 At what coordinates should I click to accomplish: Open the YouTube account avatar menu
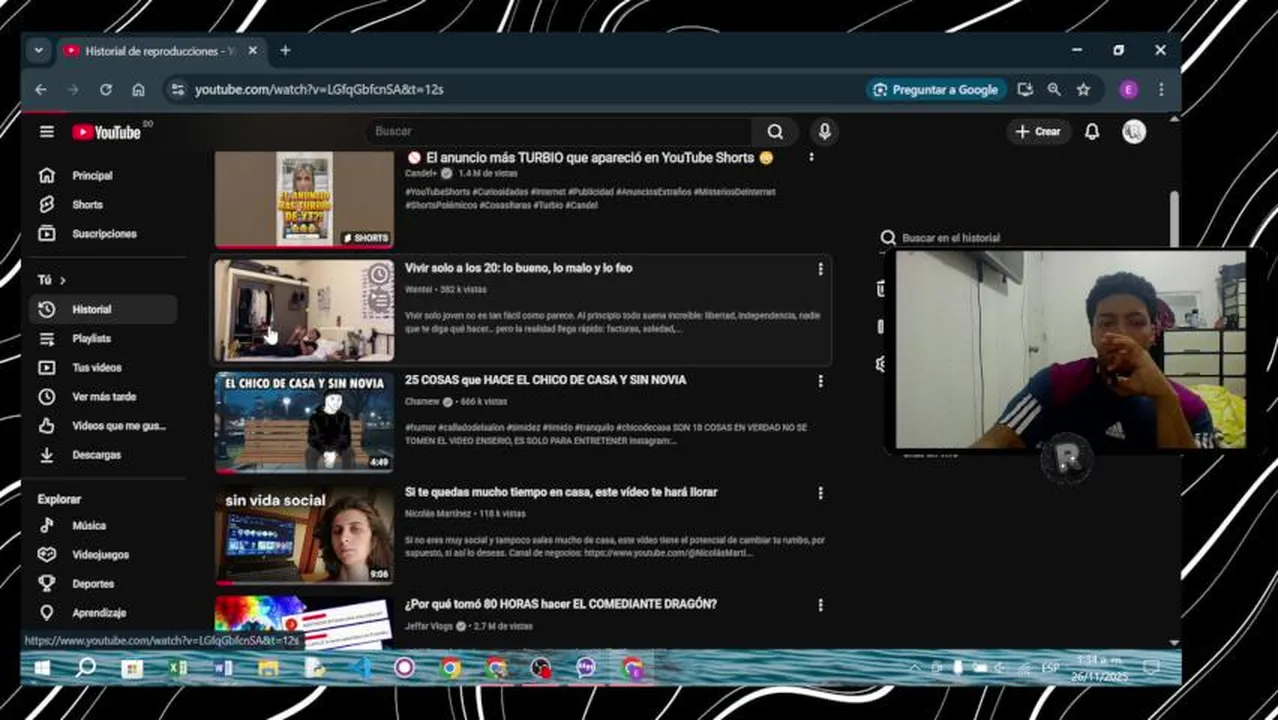[1134, 132]
